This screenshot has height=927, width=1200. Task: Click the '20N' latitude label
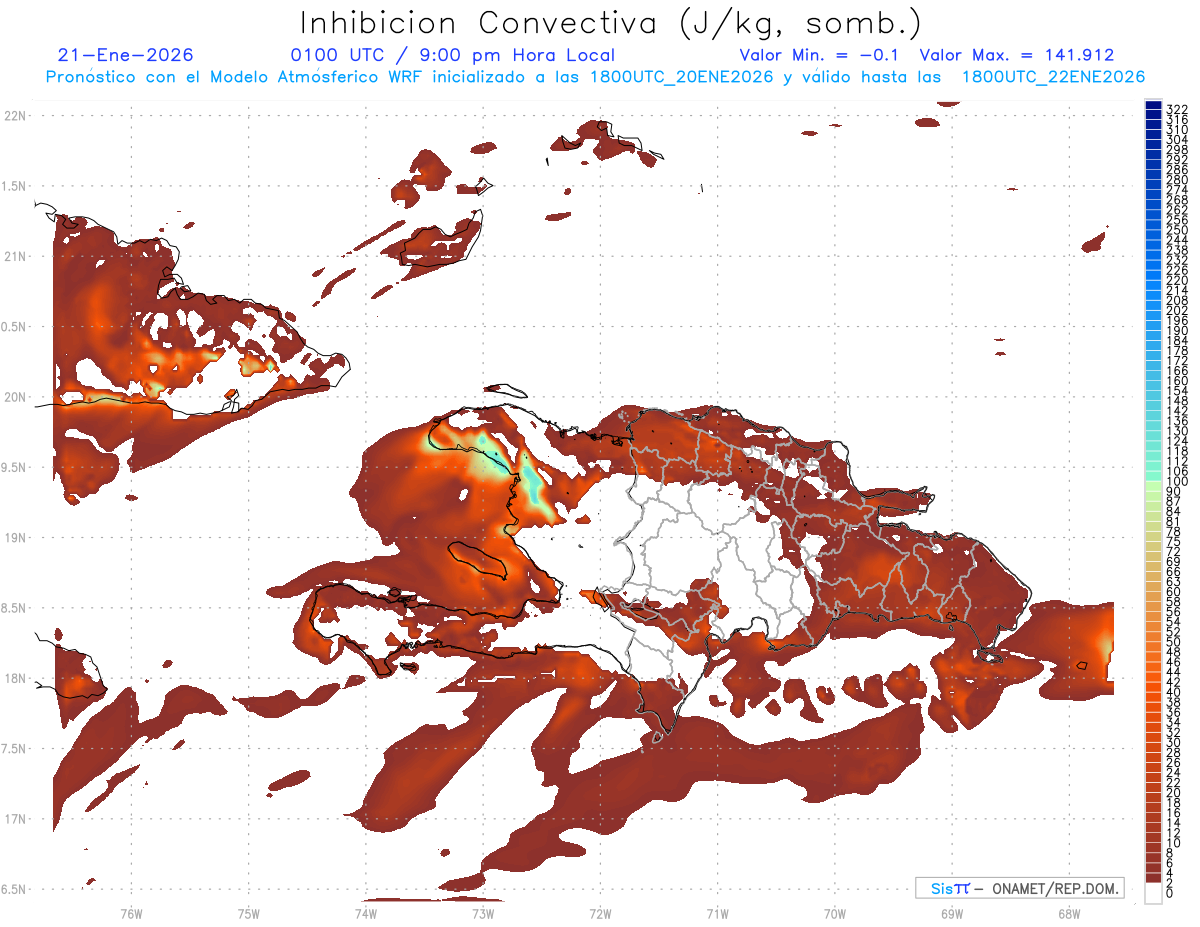[x=17, y=397]
